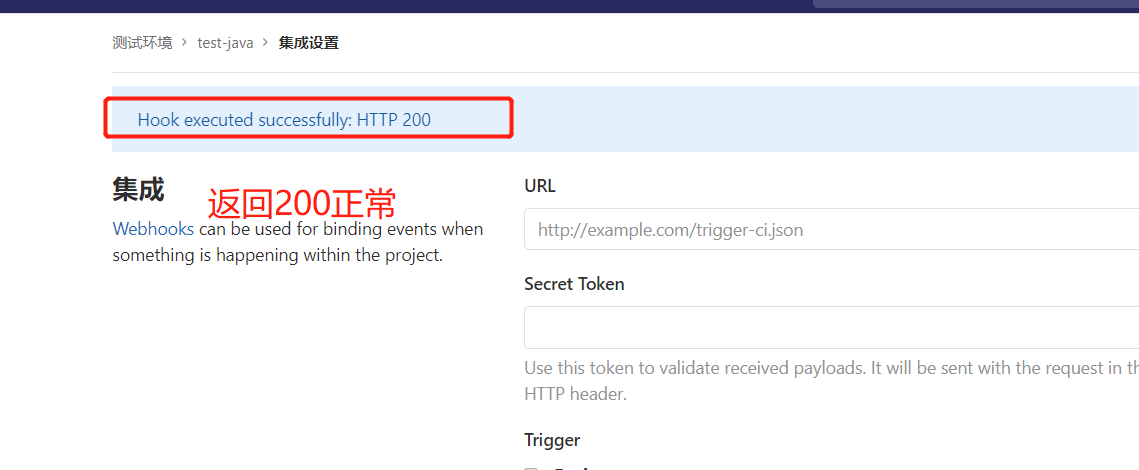Open the test-java breadcrumb link
This screenshot has width=1139, height=470.
(225, 43)
